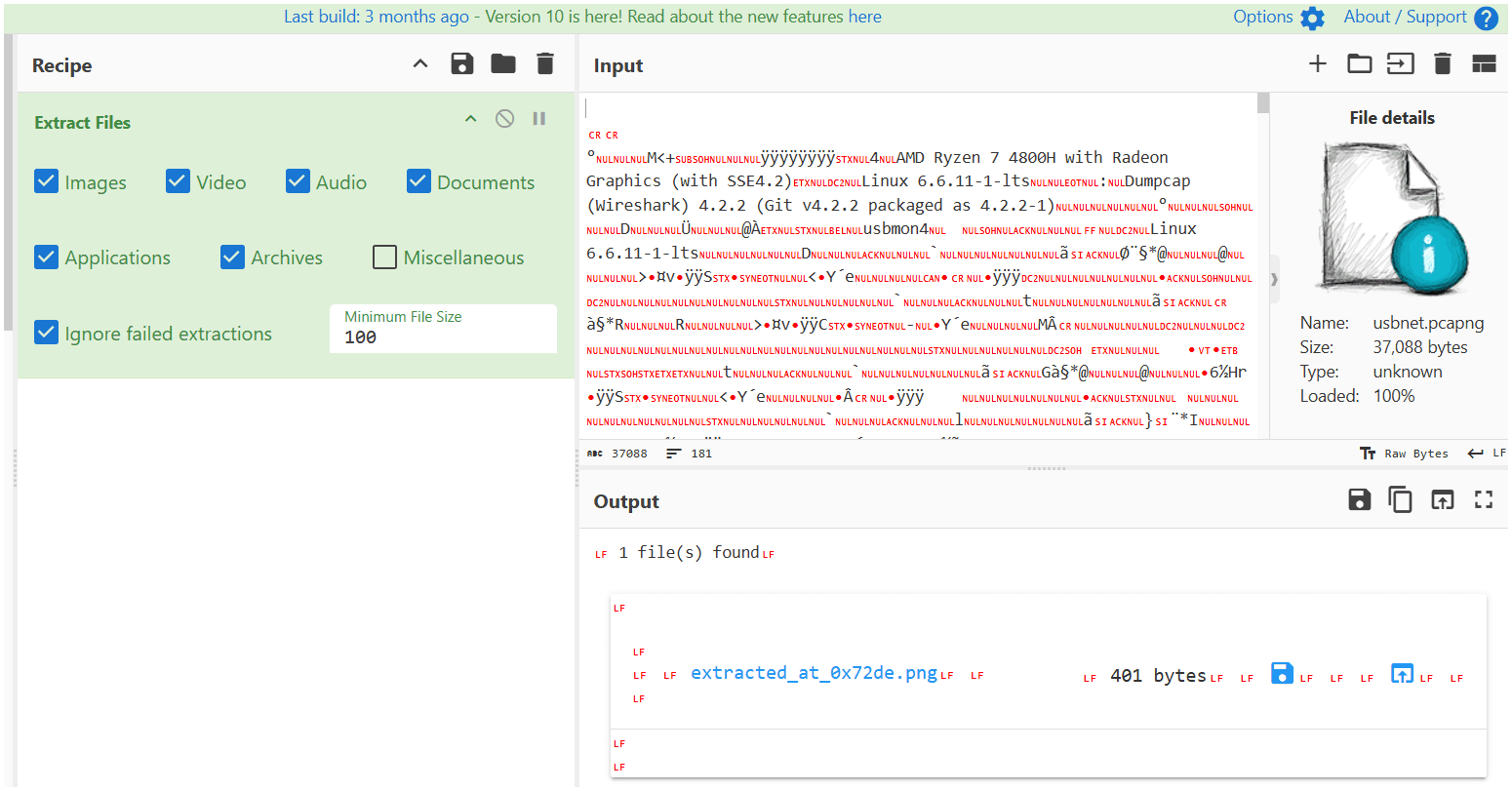This screenshot has width=1512, height=791.
Task: Add a new input tab
Action: coord(1318,64)
